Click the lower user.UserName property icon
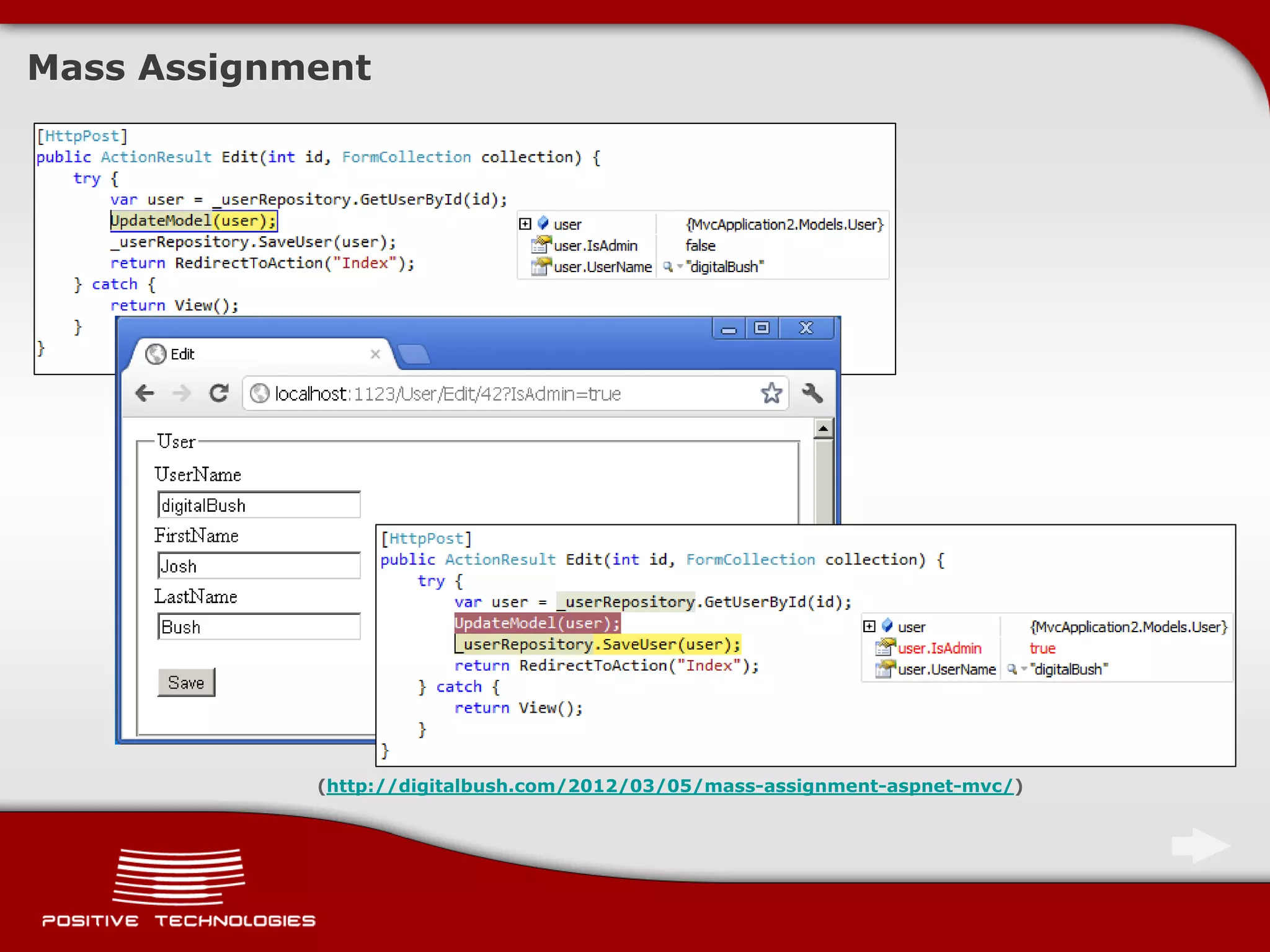The height and width of the screenshot is (952, 1270). tap(886, 669)
